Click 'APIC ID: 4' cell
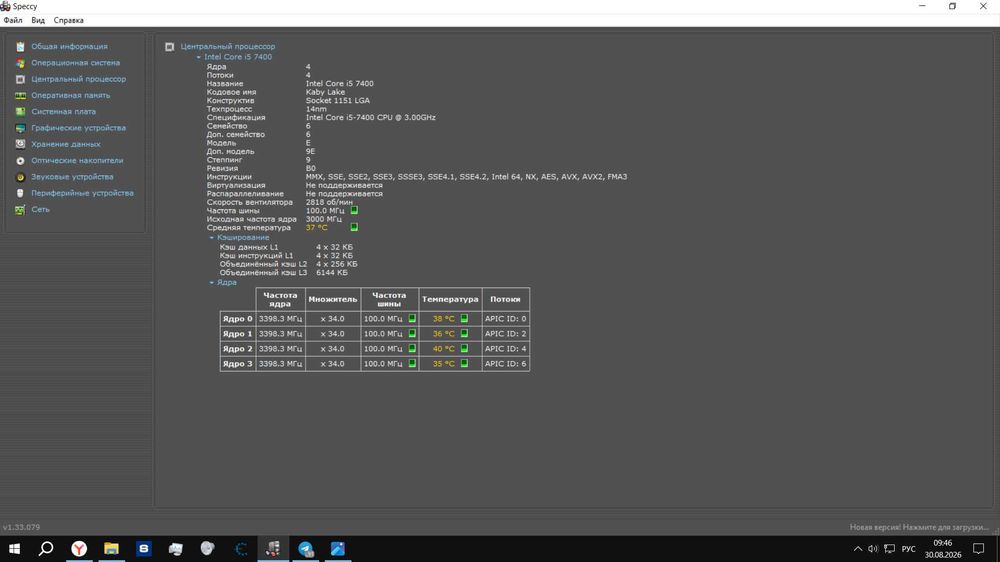This screenshot has height=562, width=1000. coord(505,348)
